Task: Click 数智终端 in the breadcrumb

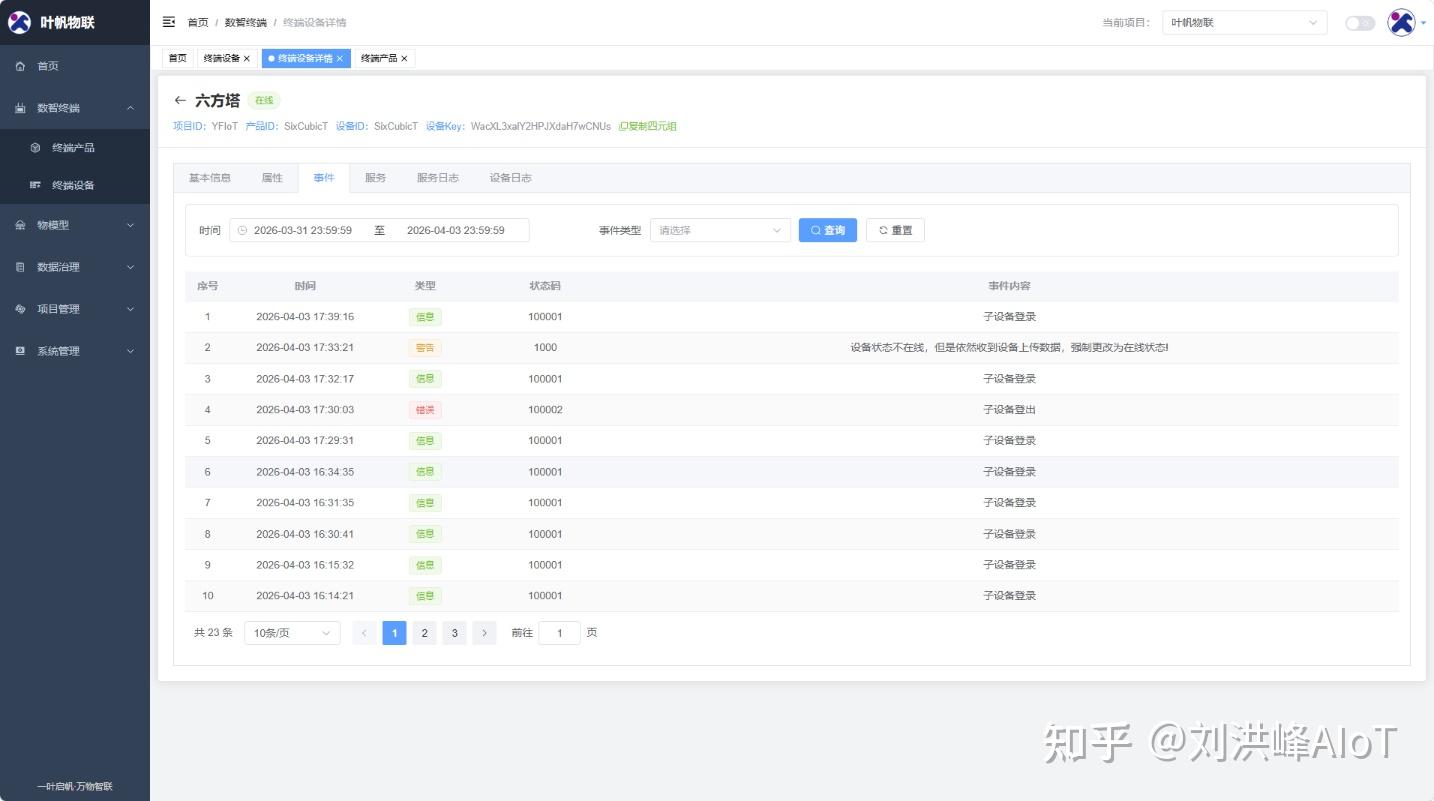Action: click(x=246, y=23)
